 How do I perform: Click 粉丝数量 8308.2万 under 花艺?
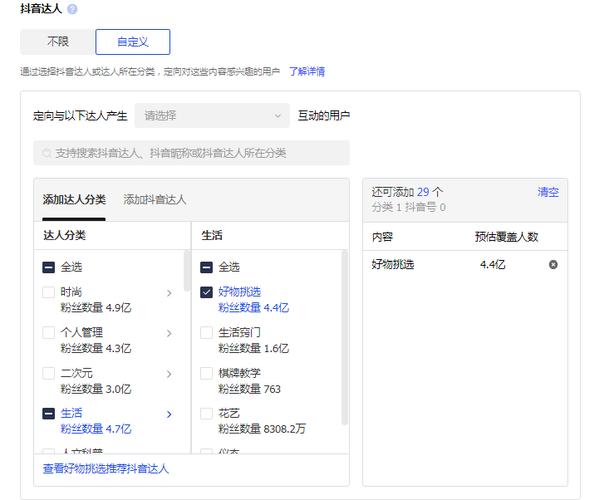(262, 429)
